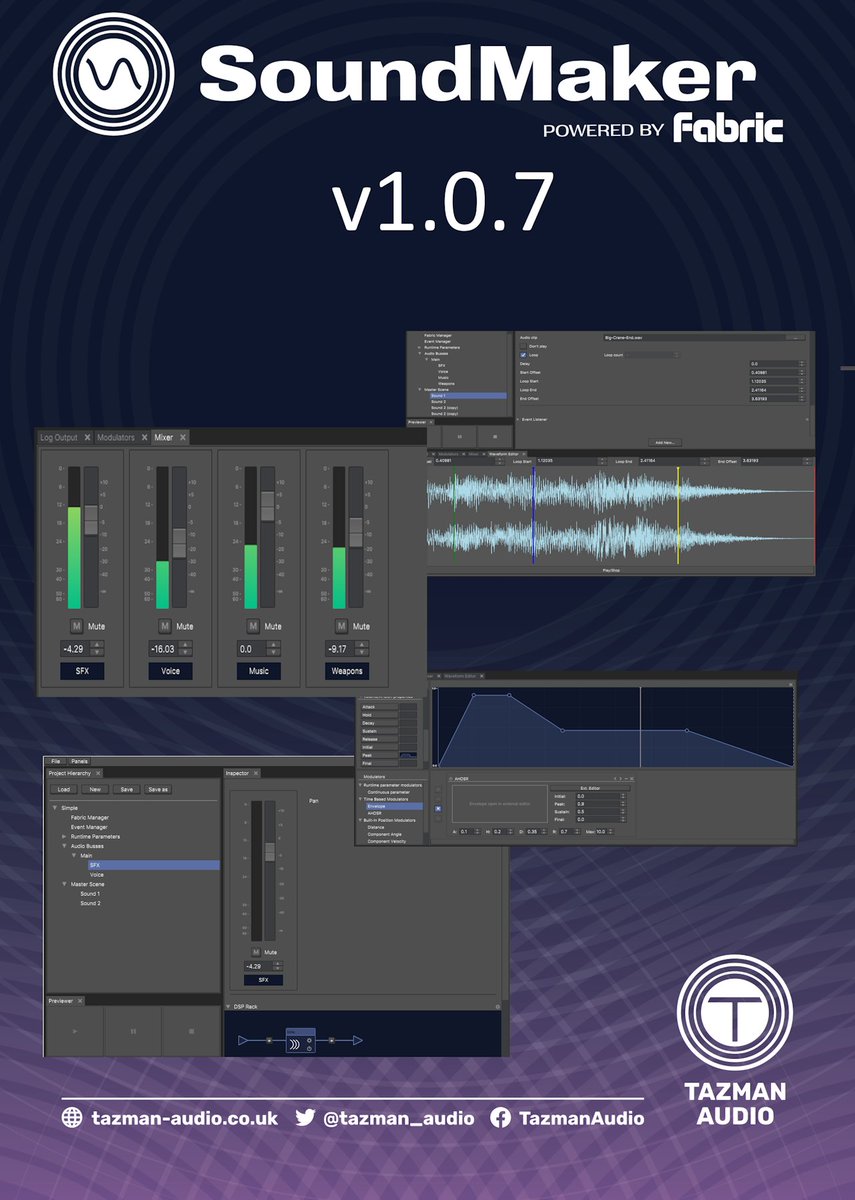855x1200 pixels.
Task: Click the Save as button
Action: pyautogui.click(x=158, y=789)
